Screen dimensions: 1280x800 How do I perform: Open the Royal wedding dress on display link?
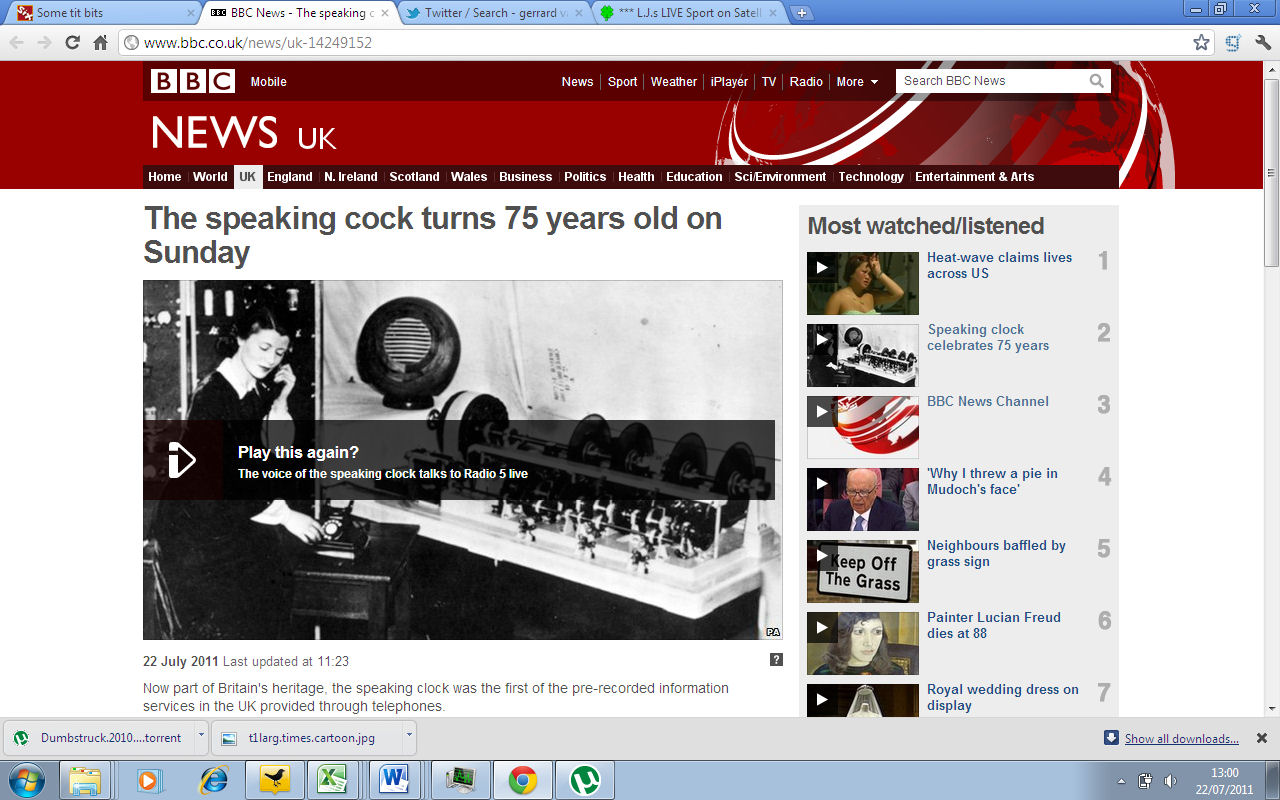pyautogui.click(x=1003, y=697)
